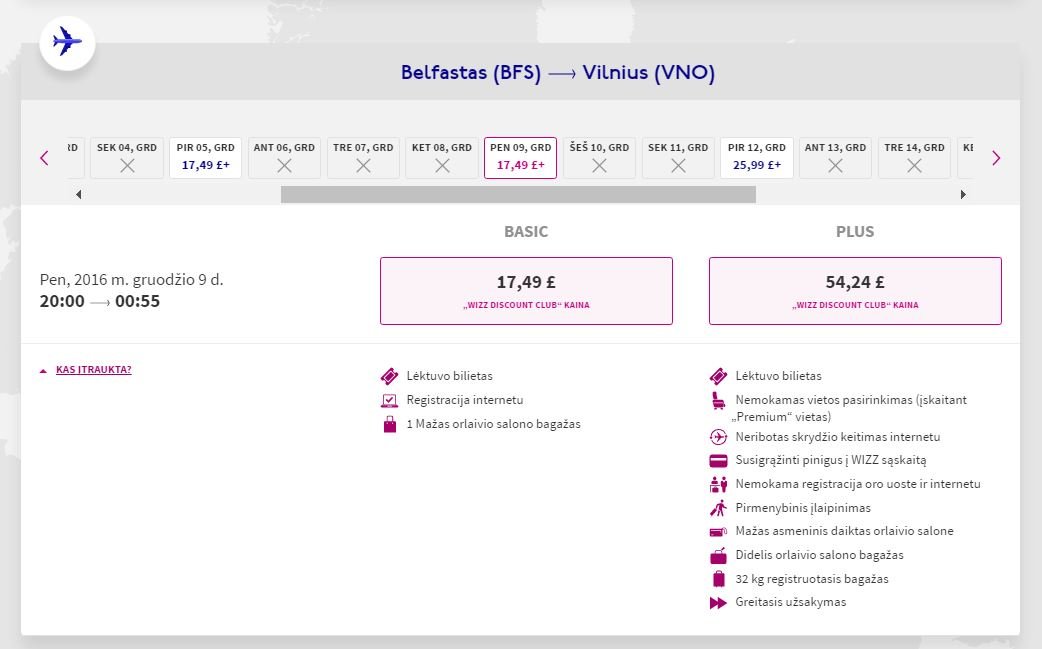
Task: Click the PLUS flight ticket icon
Action: (x=718, y=377)
